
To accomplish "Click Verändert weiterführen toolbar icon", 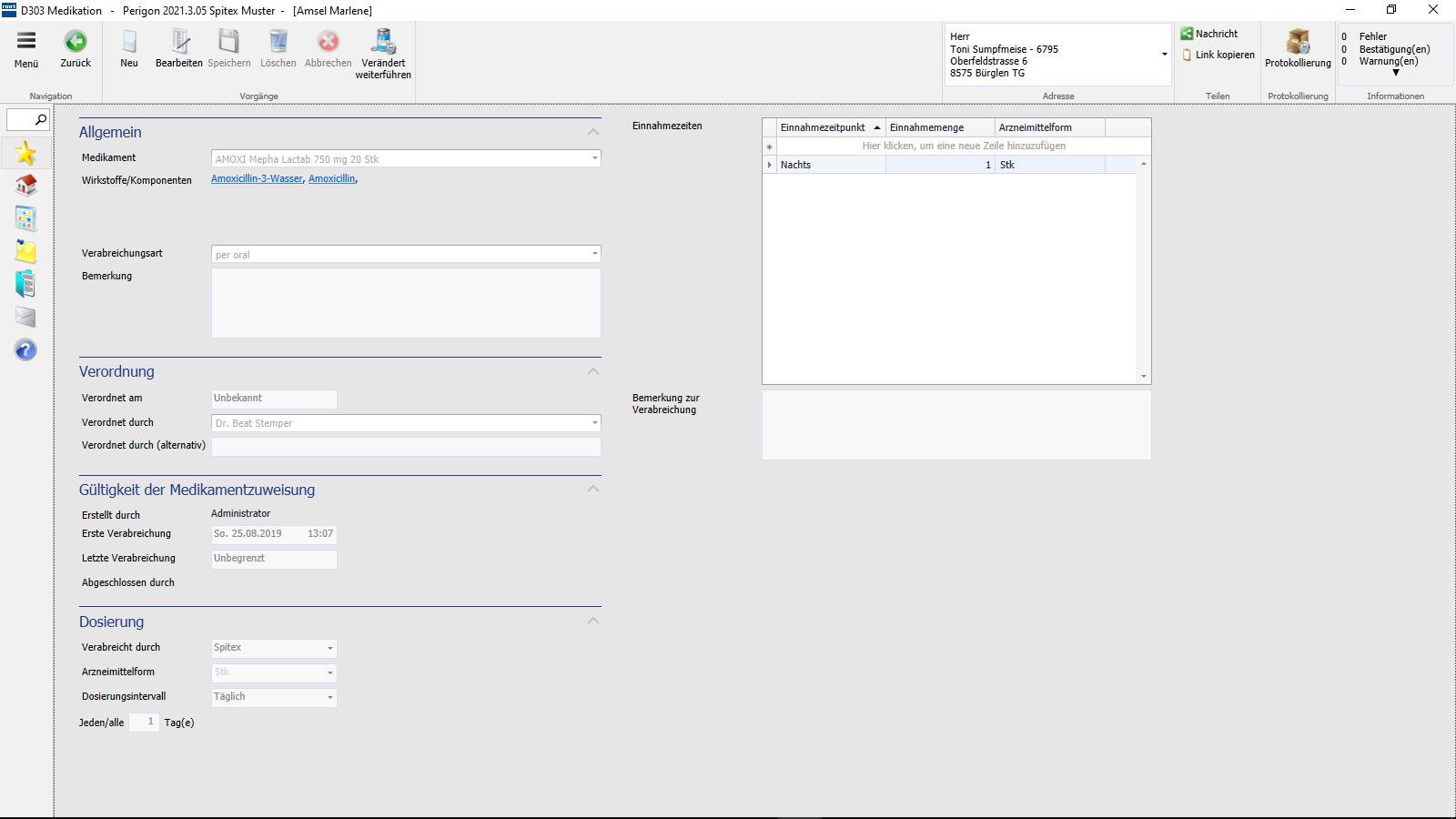I will pyautogui.click(x=383, y=42).
